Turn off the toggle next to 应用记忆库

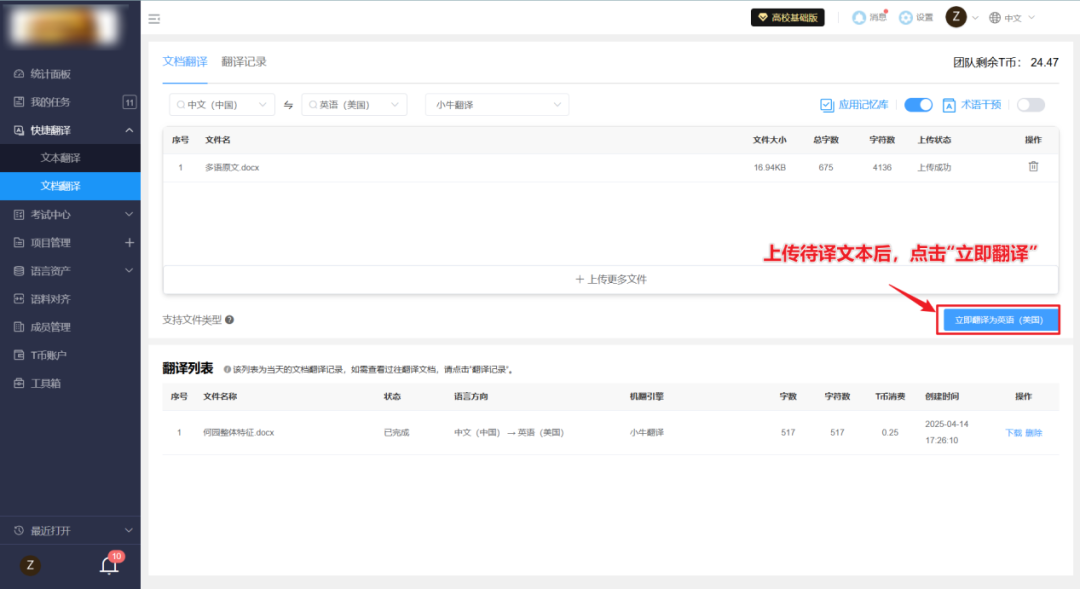[917, 104]
